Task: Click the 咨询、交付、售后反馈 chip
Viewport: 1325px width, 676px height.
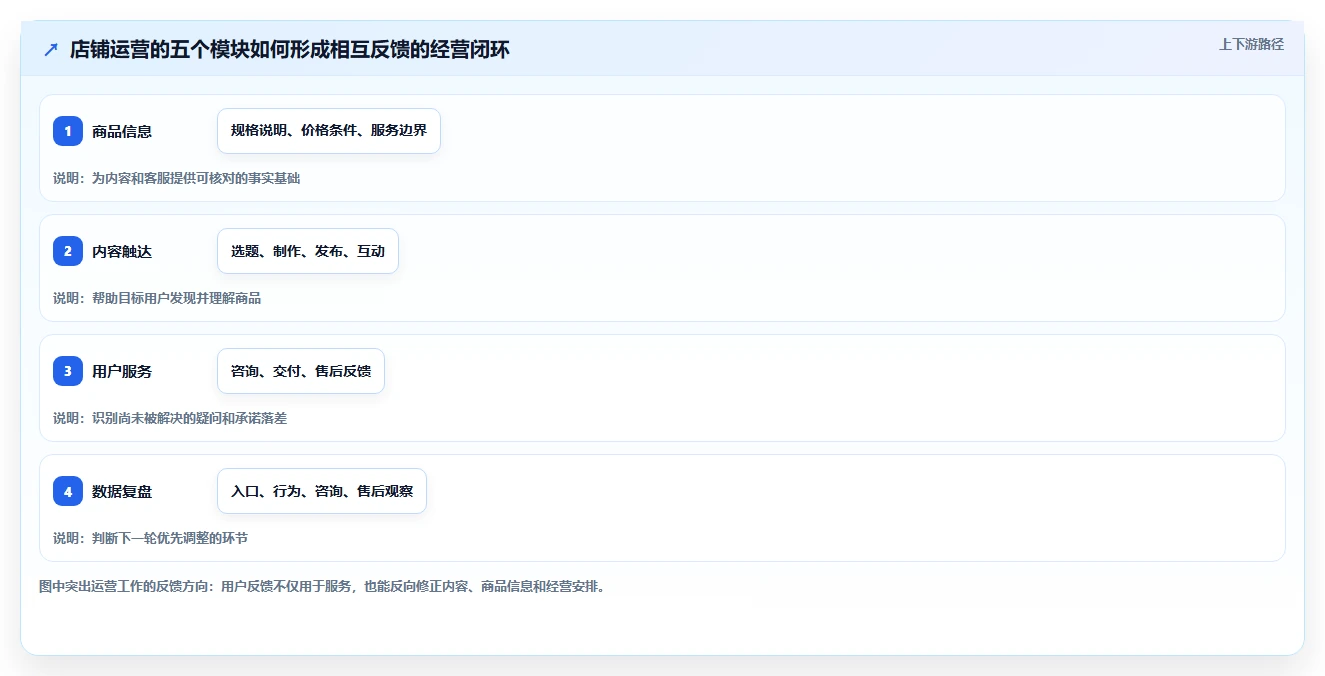Action: pos(301,371)
